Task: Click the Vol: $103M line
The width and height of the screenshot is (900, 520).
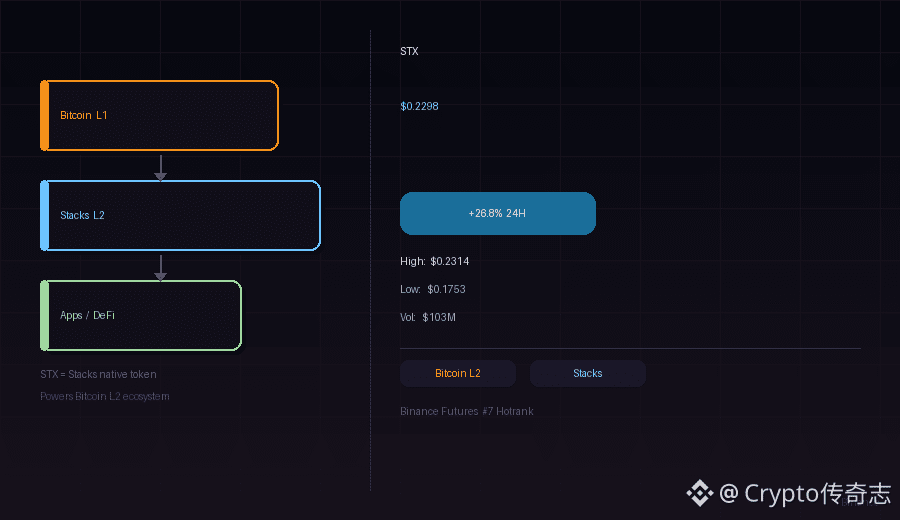Action: coord(428,317)
